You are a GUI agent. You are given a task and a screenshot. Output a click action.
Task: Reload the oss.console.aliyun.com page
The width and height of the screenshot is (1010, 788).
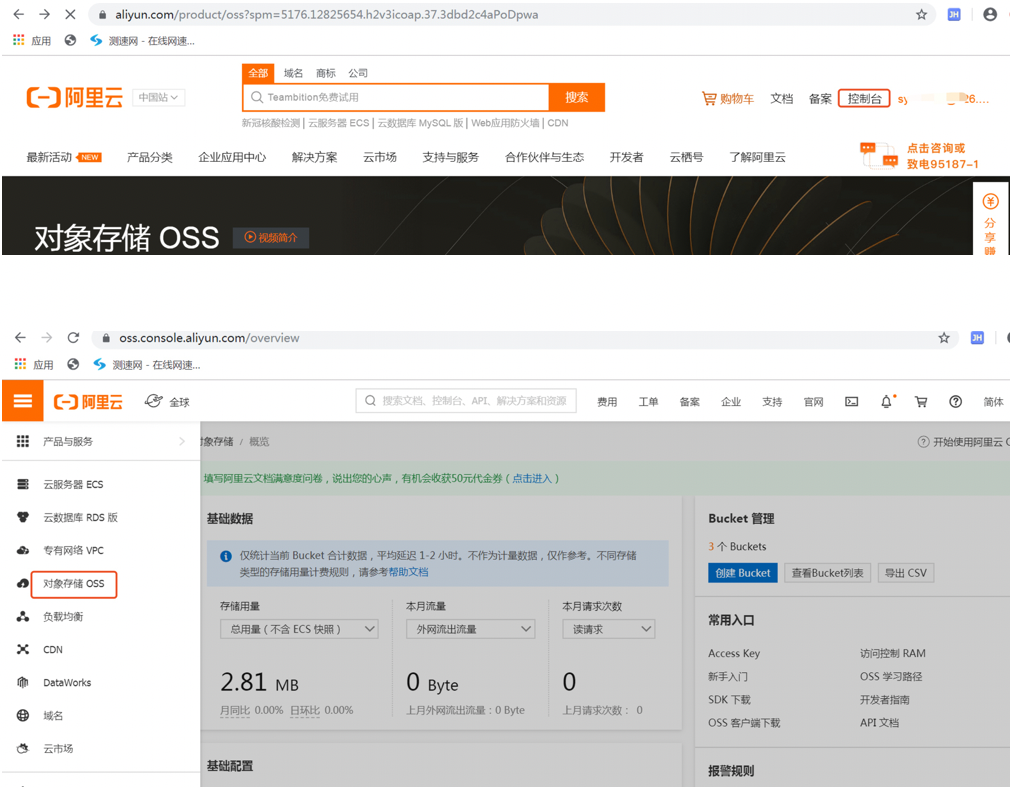[x=73, y=338]
